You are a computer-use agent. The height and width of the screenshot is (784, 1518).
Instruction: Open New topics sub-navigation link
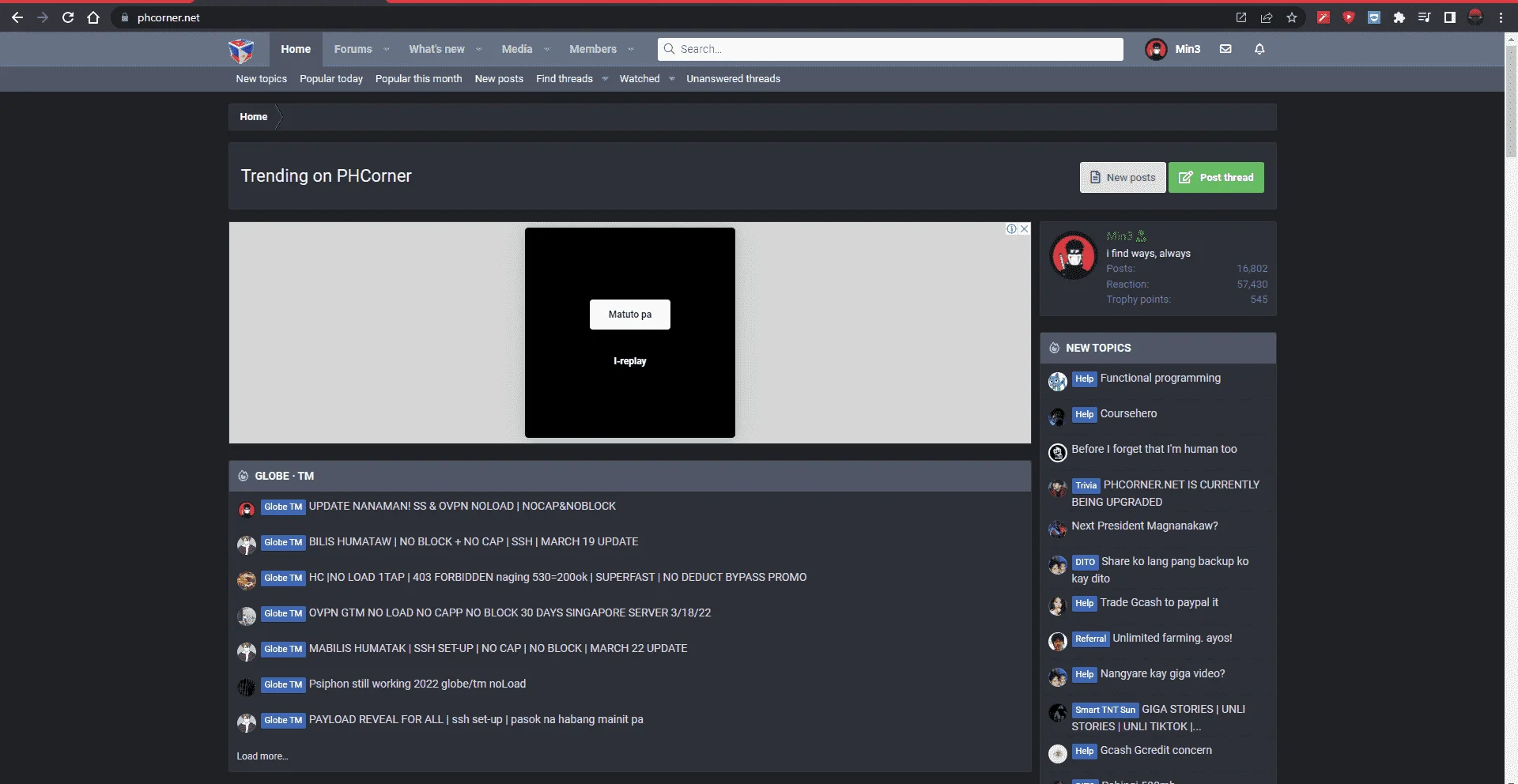261,79
